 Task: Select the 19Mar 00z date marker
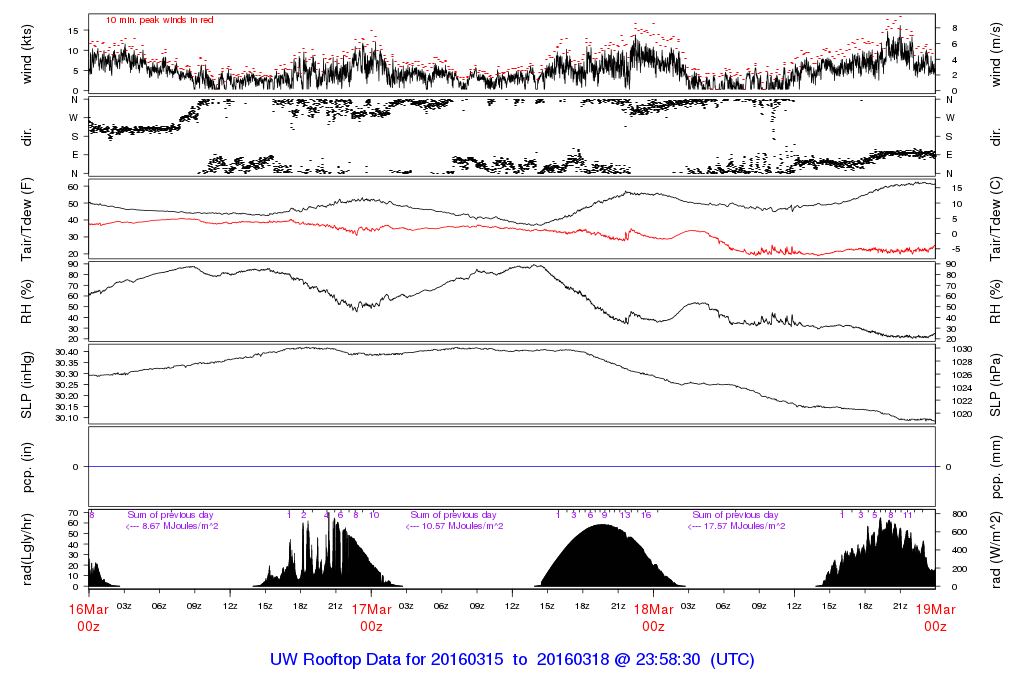click(x=935, y=617)
